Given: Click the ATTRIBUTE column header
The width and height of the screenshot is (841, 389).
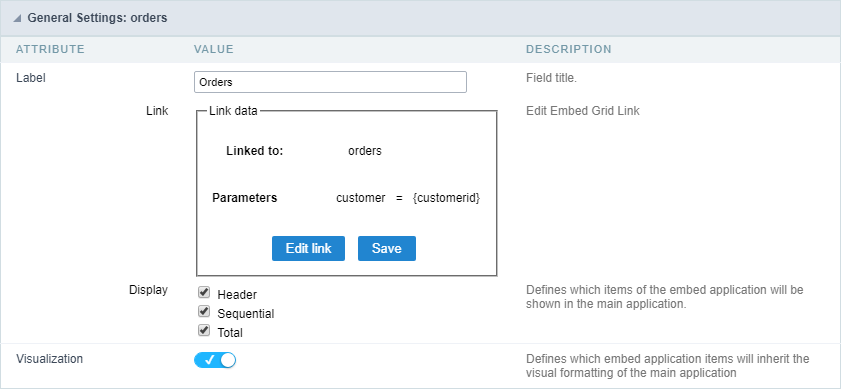Looking at the screenshot, I should [x=50, y=49].
